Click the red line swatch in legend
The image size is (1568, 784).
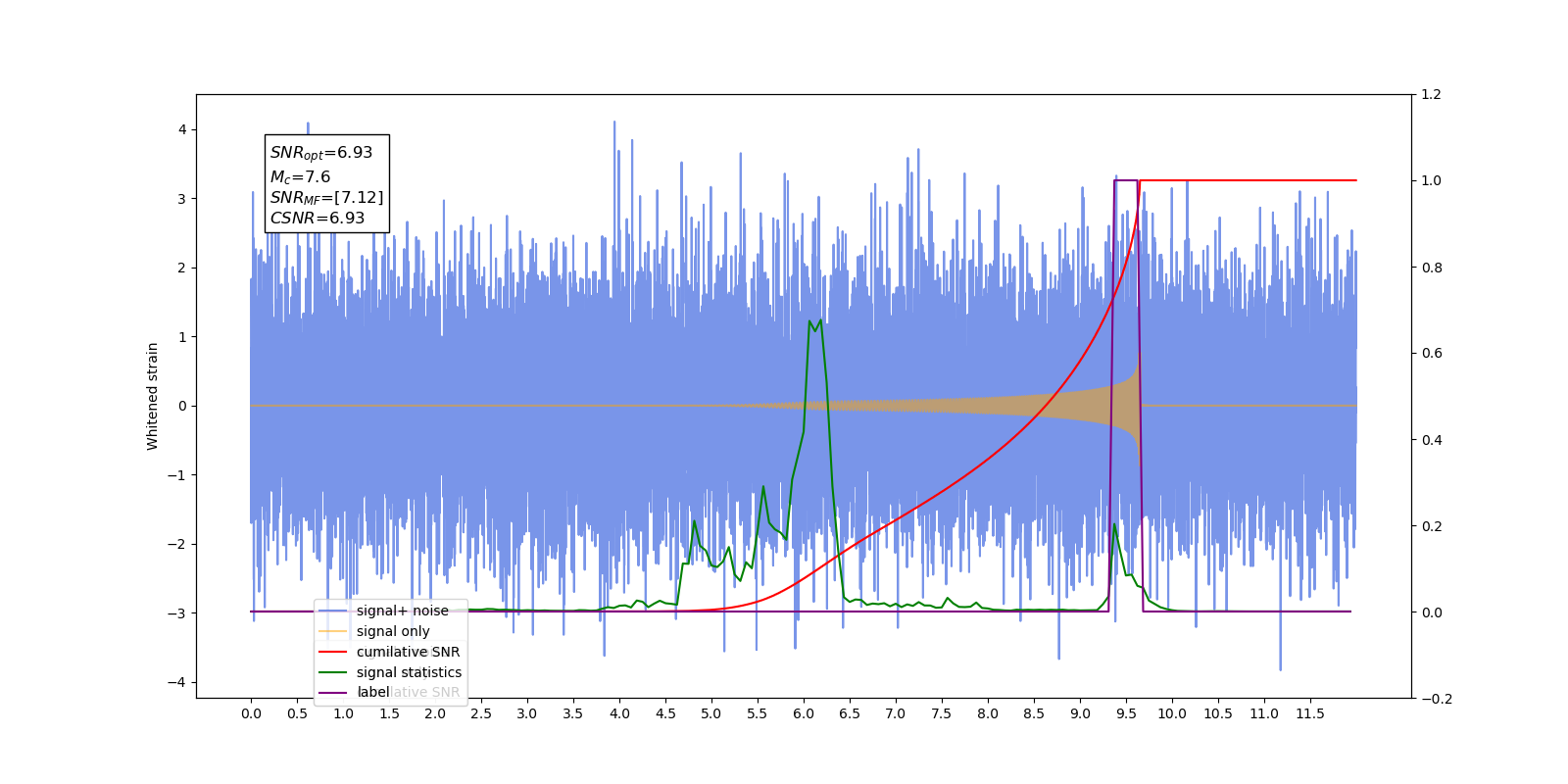pos(334,652)
